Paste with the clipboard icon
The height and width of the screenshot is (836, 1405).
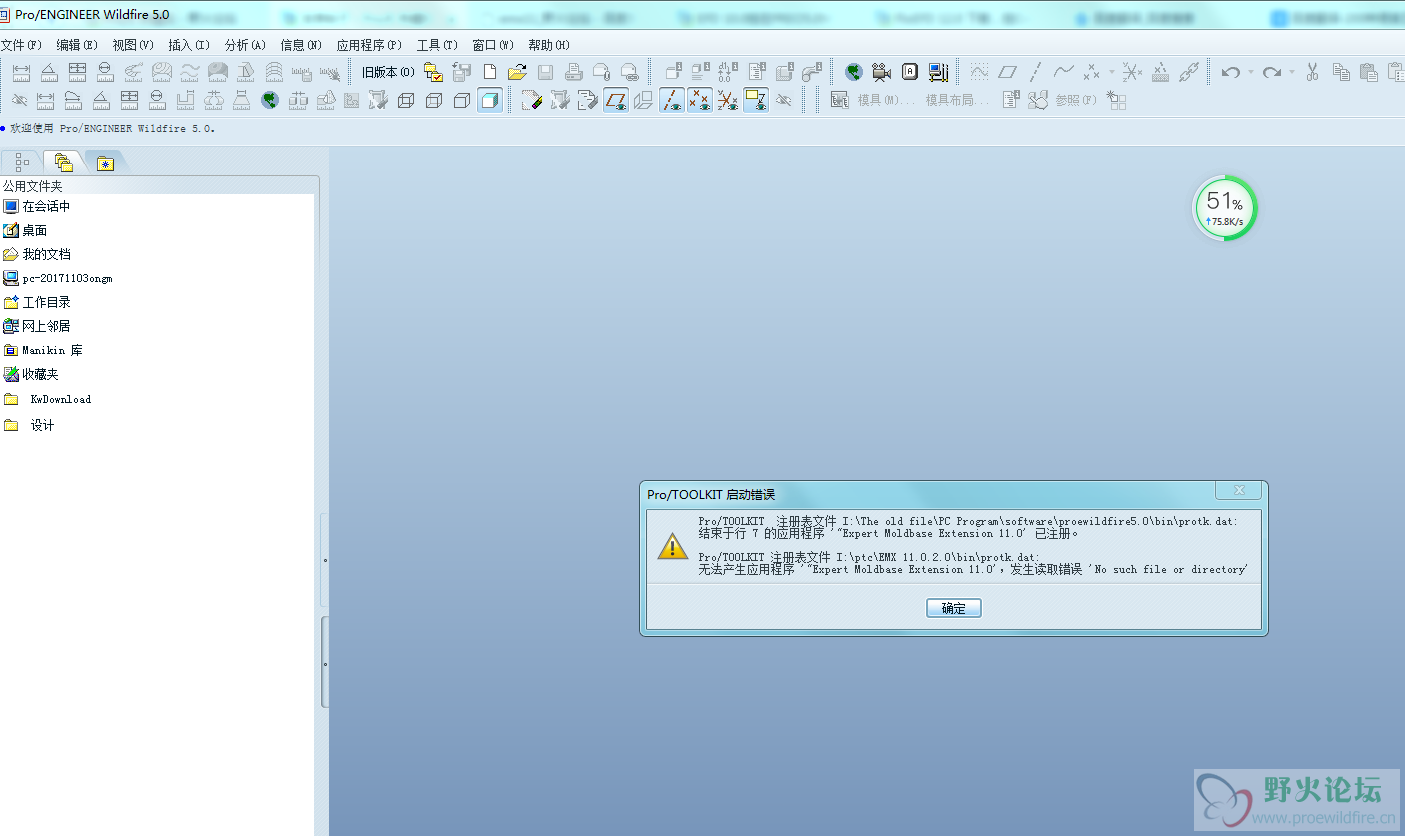pyautogui.click(x=1369, y=72)
